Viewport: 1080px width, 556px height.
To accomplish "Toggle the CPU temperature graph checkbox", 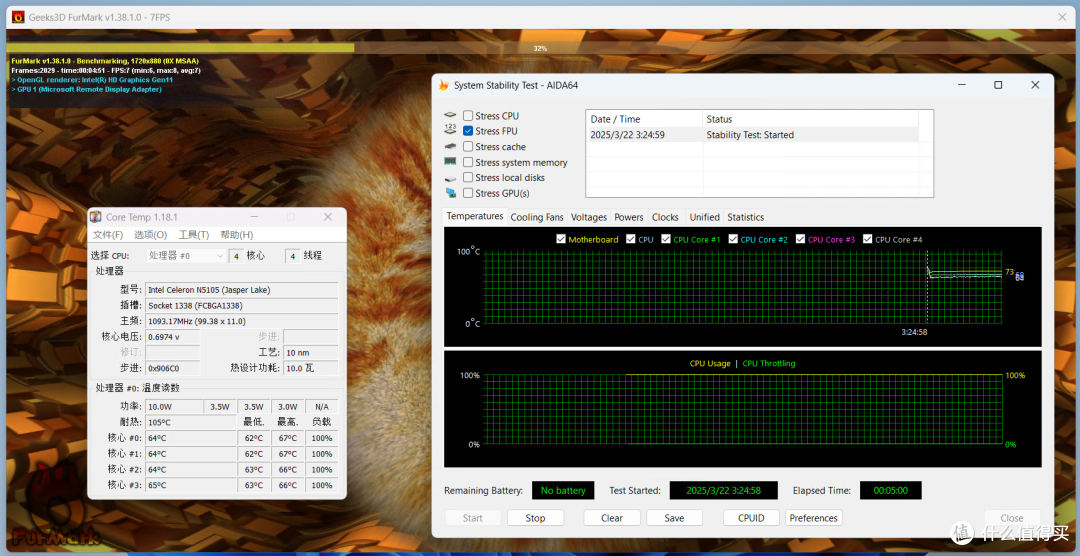I will coord(631,240).
